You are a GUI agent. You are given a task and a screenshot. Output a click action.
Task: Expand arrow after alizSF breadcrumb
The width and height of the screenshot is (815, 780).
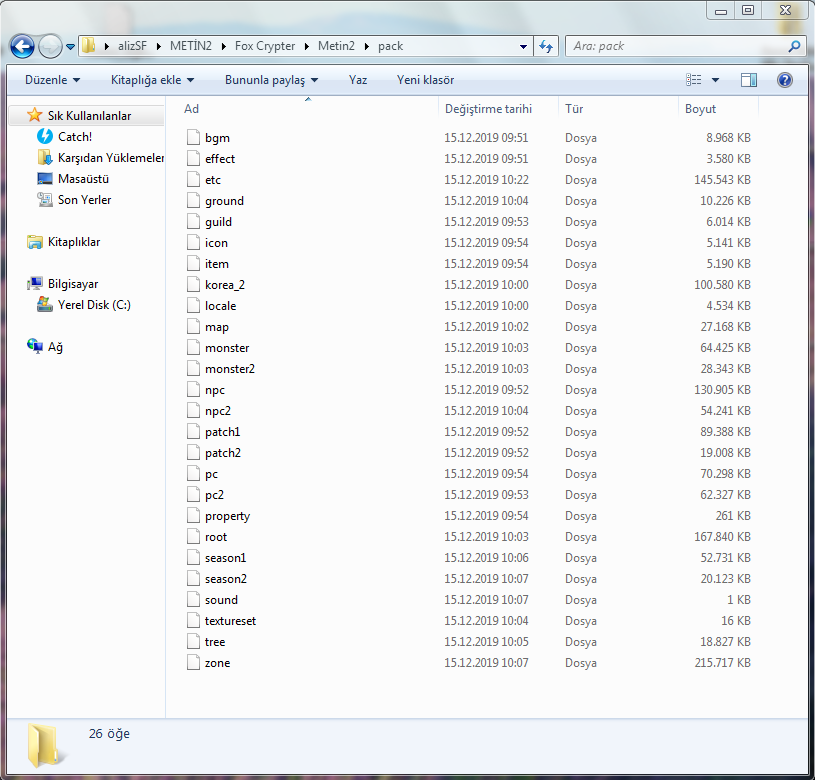click(x=159, y=46)
